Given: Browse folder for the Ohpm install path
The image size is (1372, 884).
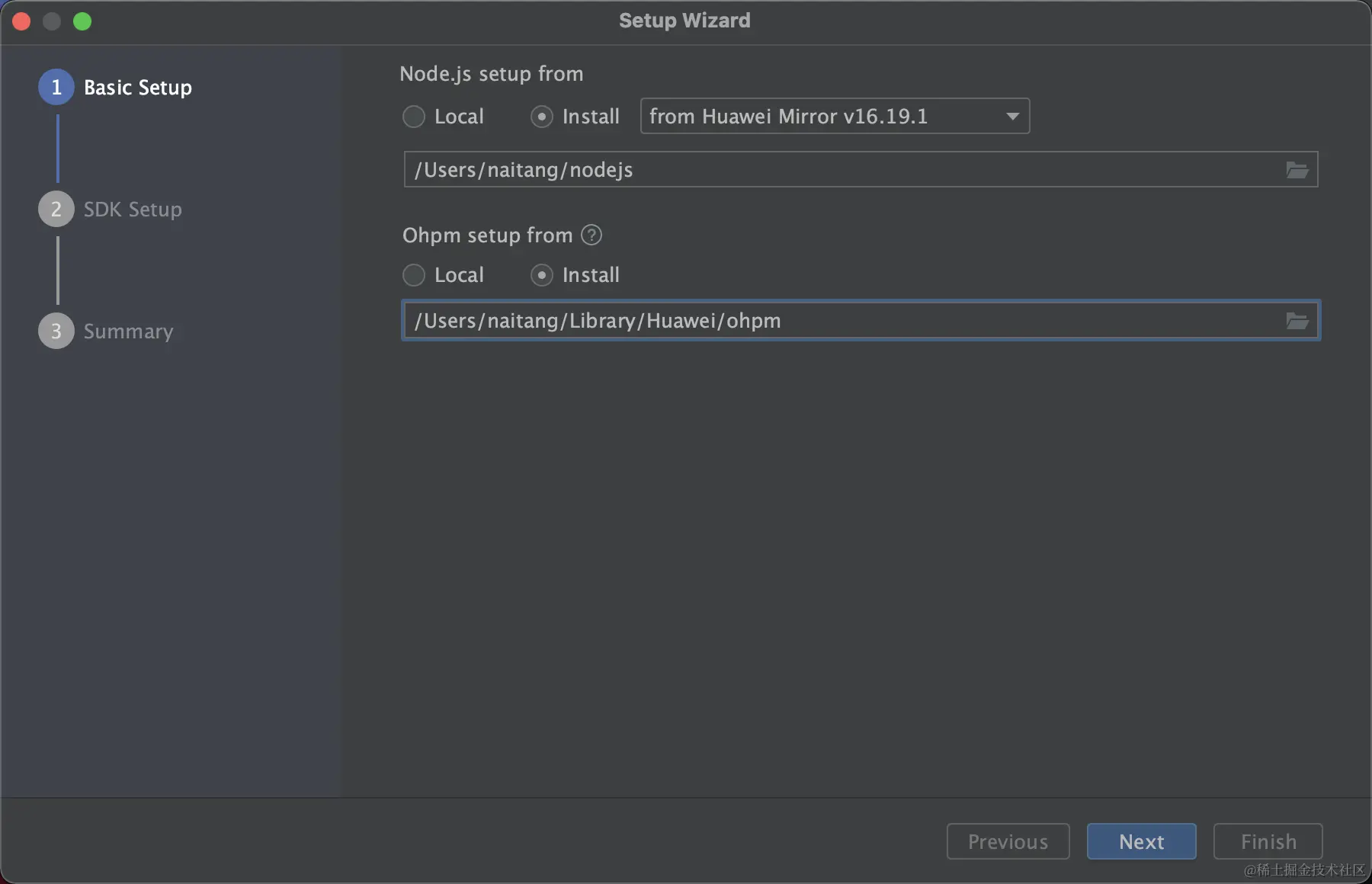Looking at the screenshot, I should (1297, 321).
